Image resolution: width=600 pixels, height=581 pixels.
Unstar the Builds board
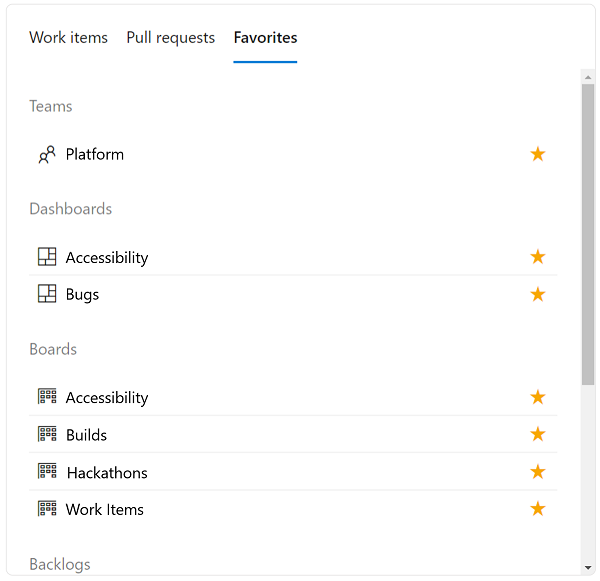pos(538,434)
